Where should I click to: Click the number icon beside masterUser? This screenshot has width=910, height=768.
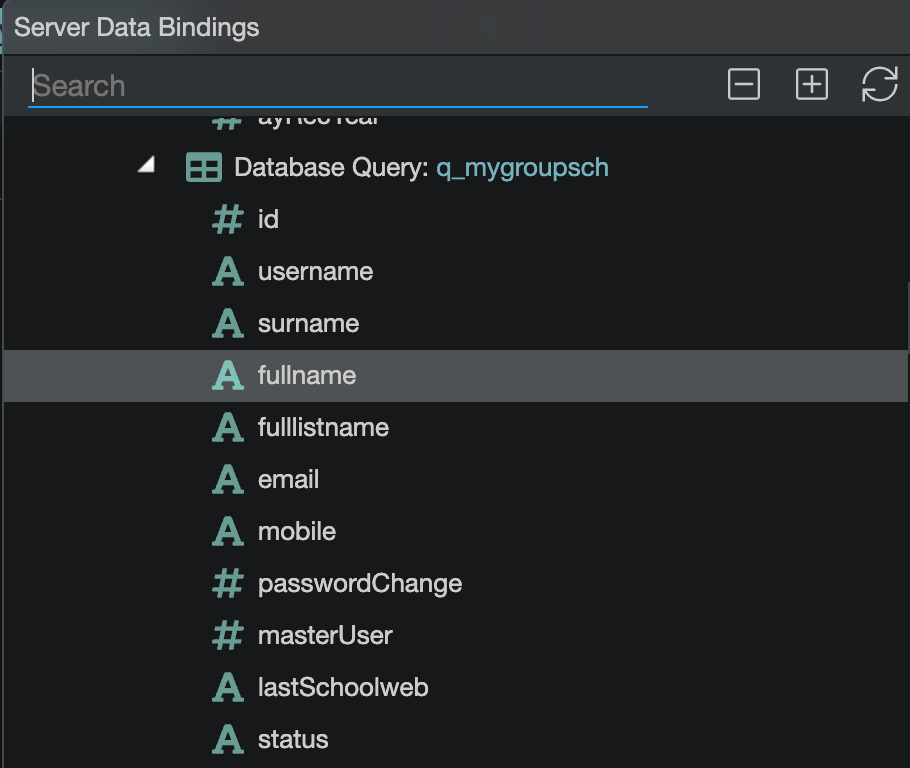click(228, 635)
